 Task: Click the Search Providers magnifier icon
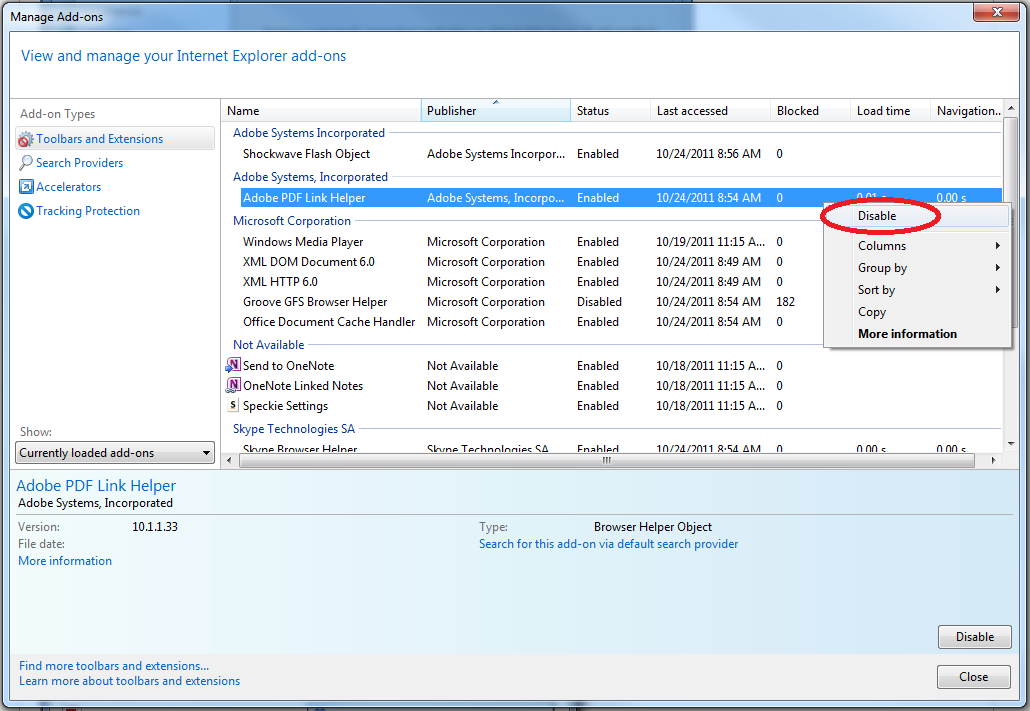26,162
